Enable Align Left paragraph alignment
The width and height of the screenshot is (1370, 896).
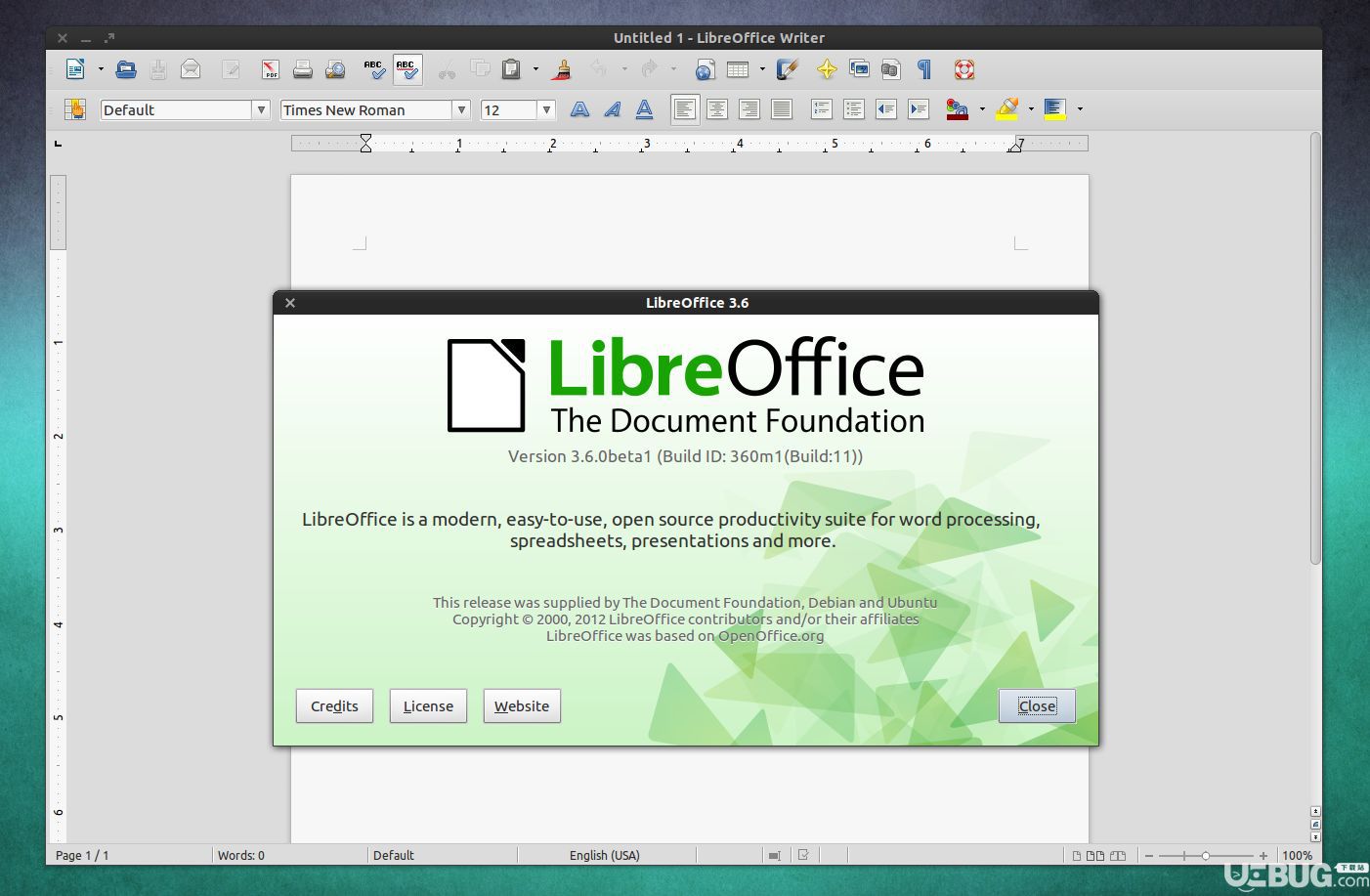[x=685, y=109]
